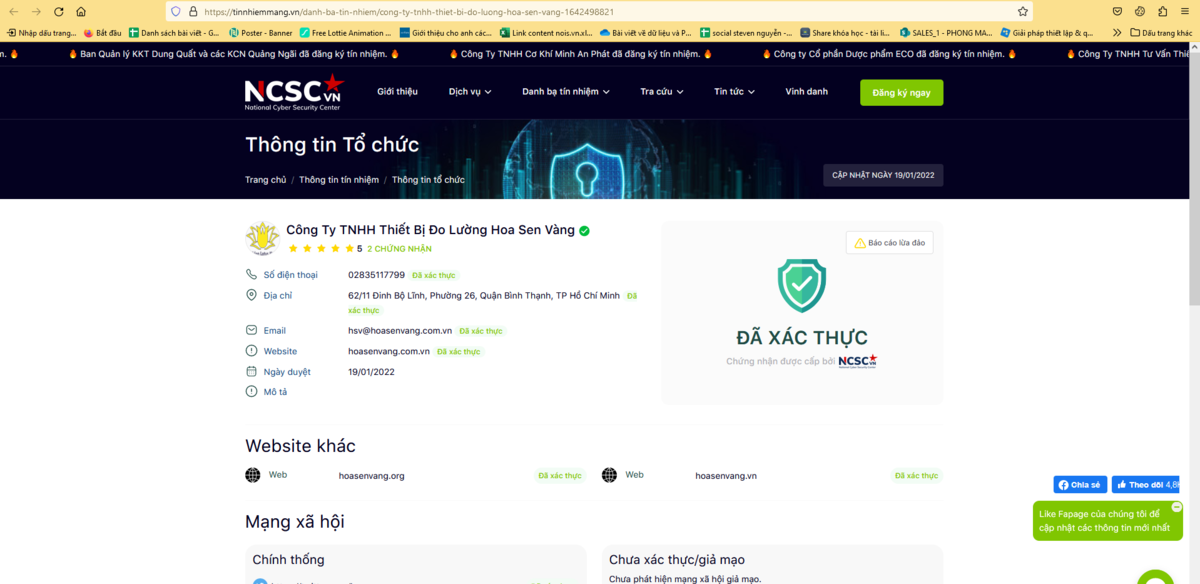Screen dimensions: 1200x584
Task: Click the padlock site security icon
Action: click(x=192, y=12)
